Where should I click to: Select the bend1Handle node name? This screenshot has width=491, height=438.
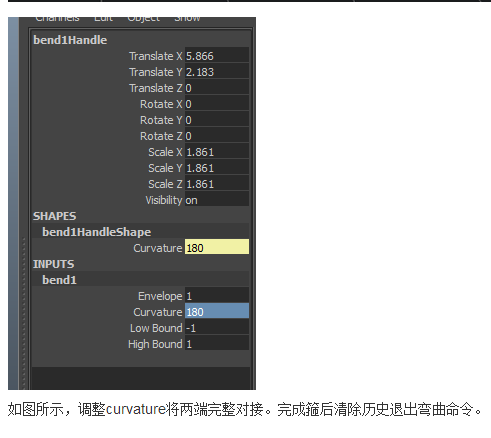click(70, 40)
